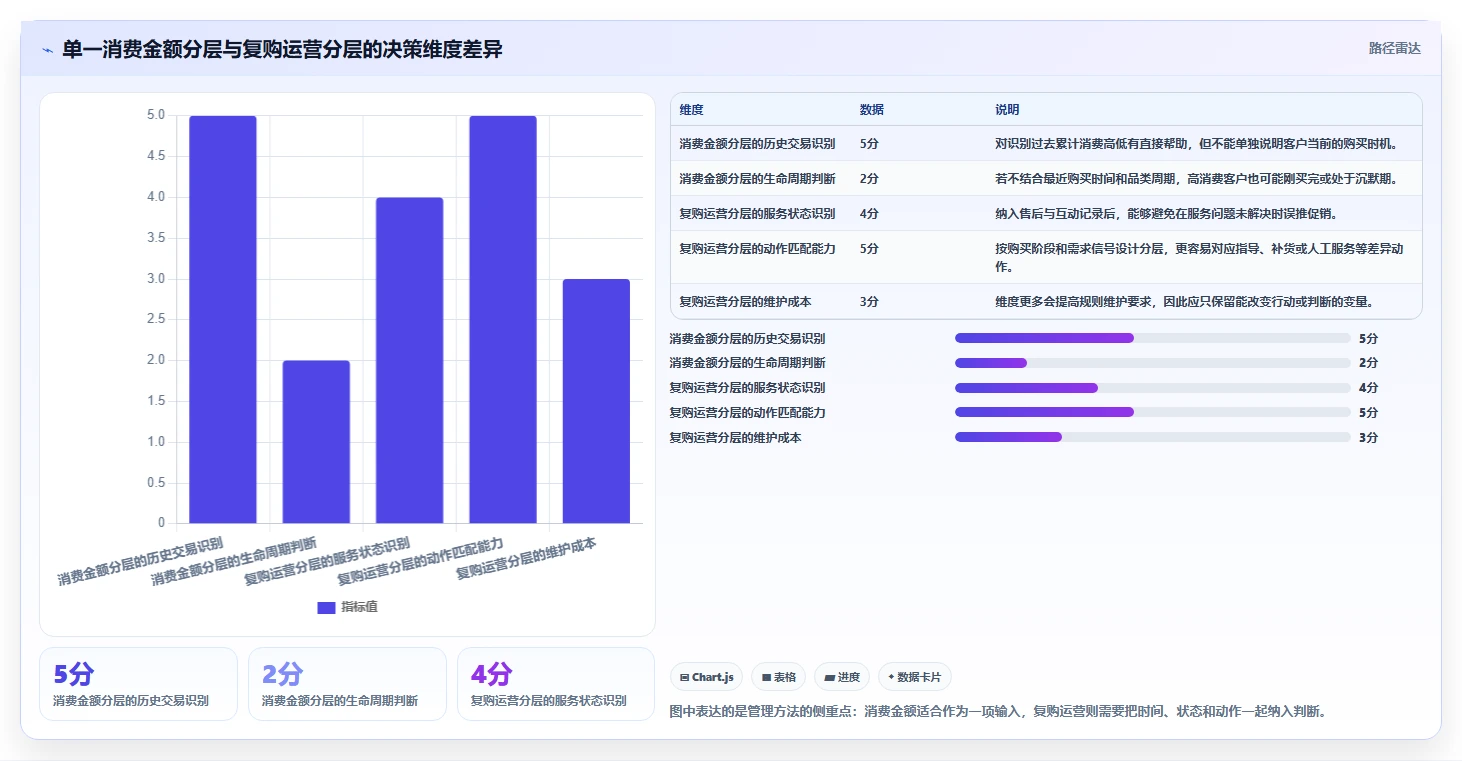Click the description starting 对识别过去累计消费高低
Viewport: 1462px width, 761px height.
click(1196, 144)
